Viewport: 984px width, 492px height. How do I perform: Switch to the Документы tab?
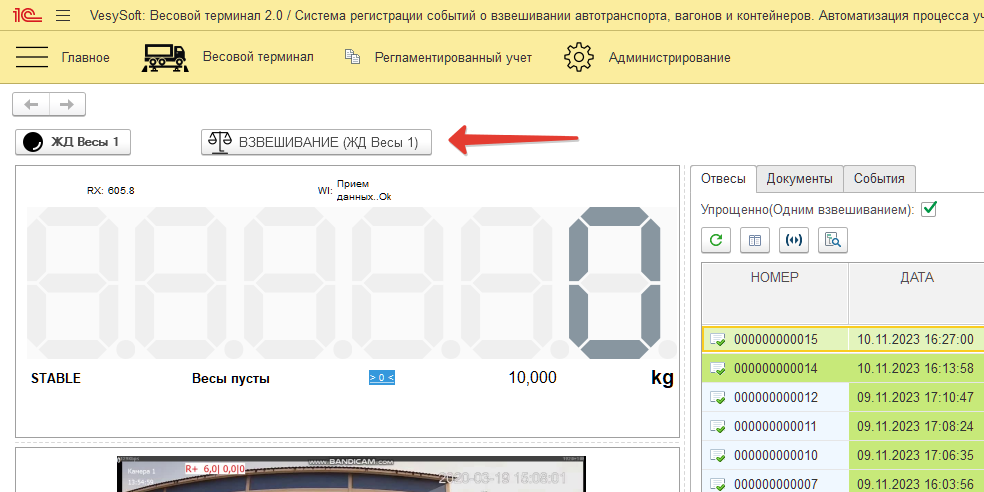(799, 178)
